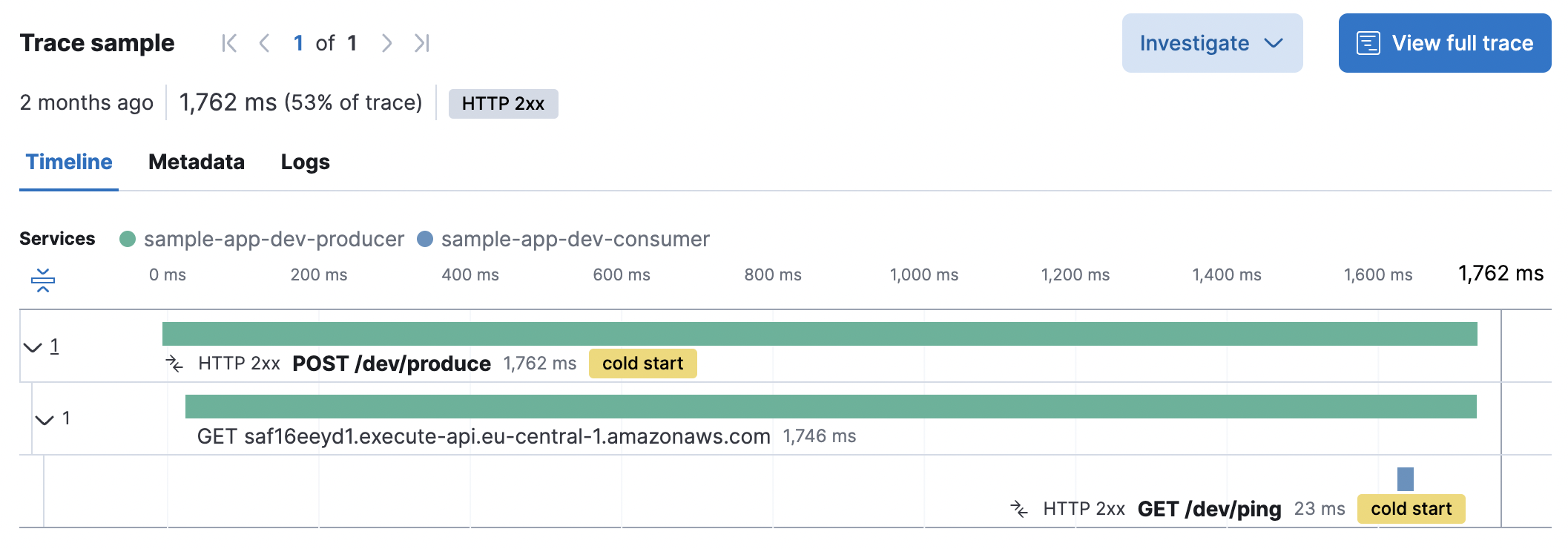Jump to the first trace sample page
This screenshot has height=549, width=1568.
coord(229,42)
